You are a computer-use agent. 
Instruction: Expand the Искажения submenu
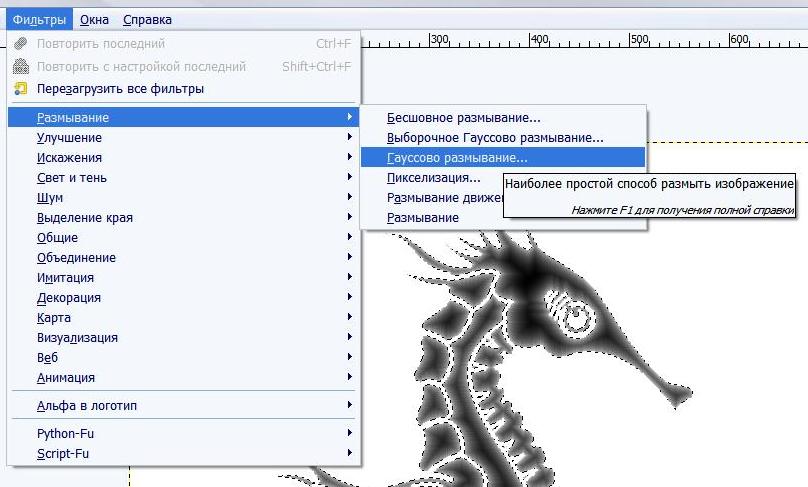coord(184,158)
